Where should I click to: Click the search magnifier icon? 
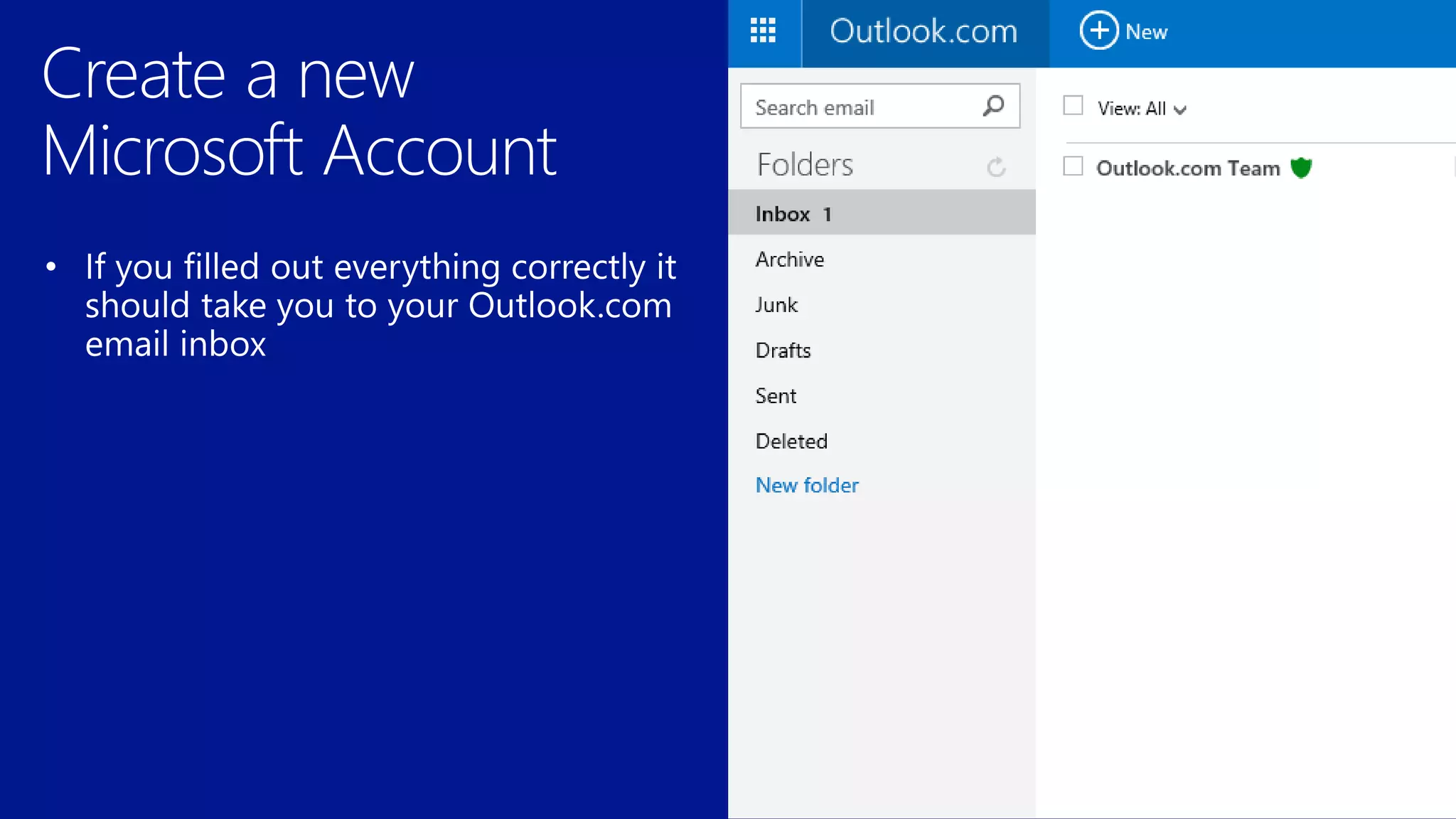[993, 107]
